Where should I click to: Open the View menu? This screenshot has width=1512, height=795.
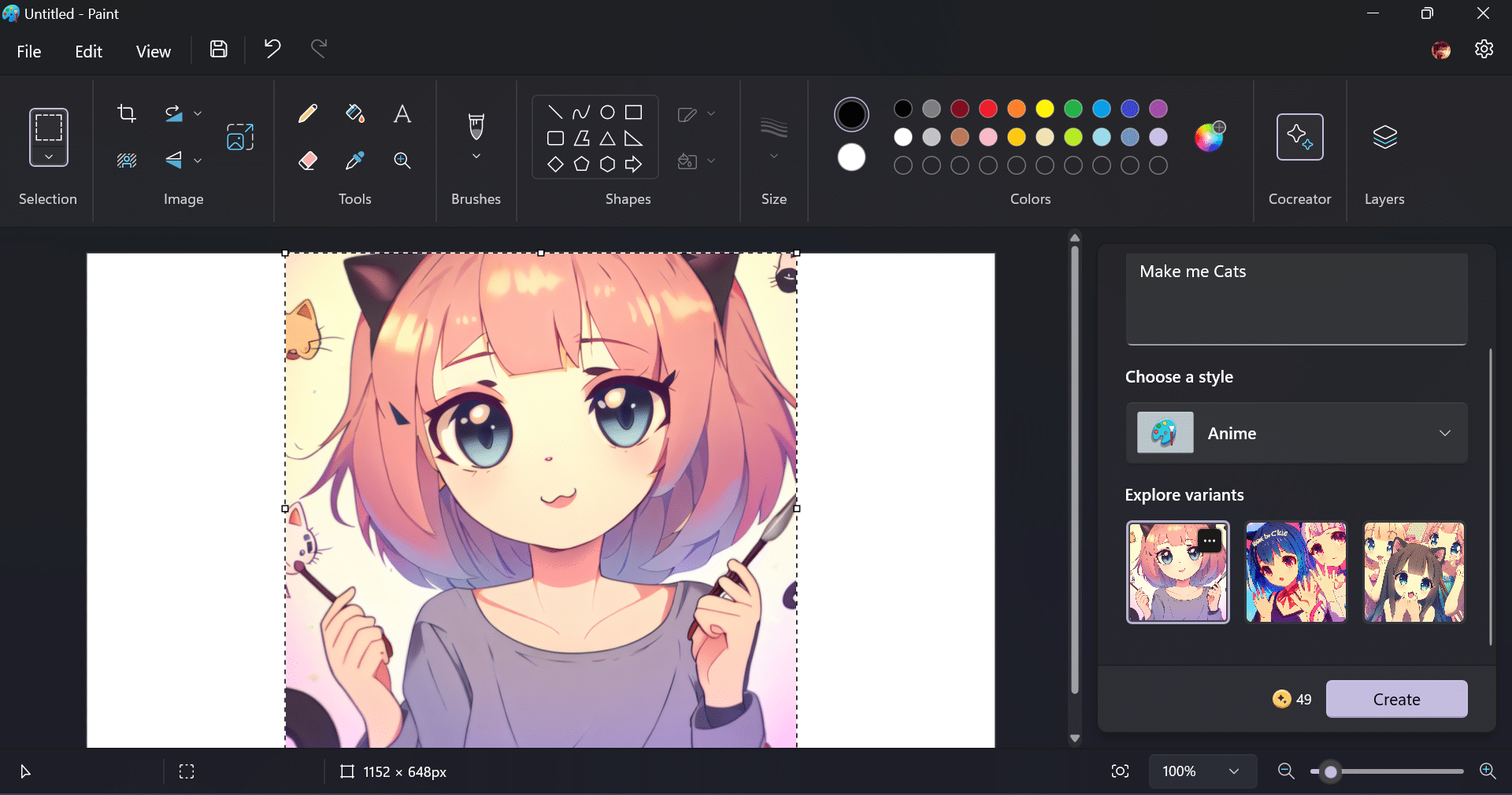point(153,52)
